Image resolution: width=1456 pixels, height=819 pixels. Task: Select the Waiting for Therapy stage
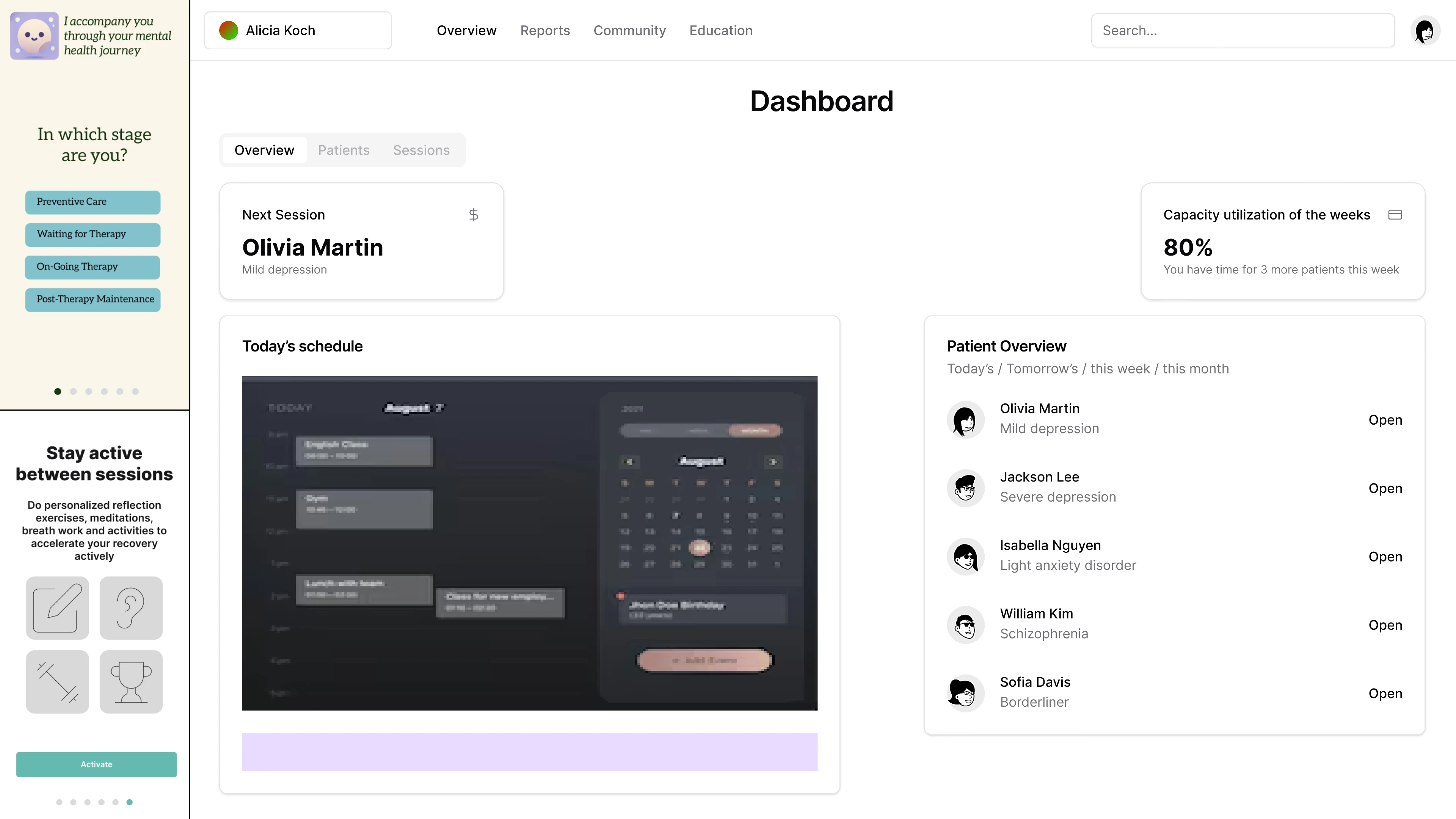92,234
